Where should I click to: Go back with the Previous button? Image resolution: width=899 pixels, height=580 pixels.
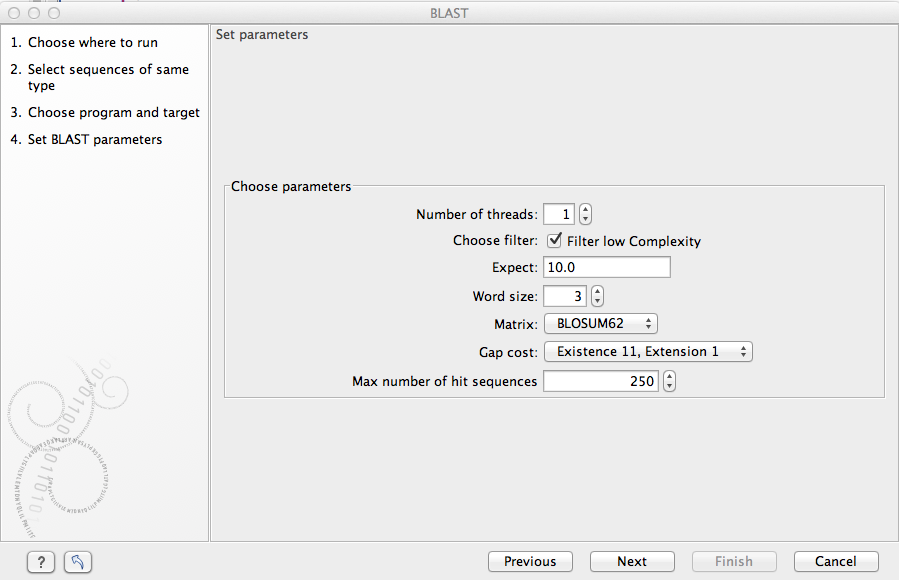[530, 561]
